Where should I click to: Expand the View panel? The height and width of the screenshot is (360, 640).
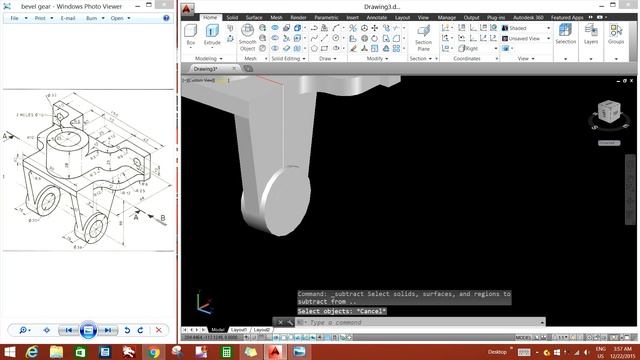click(x=526, y=59)
